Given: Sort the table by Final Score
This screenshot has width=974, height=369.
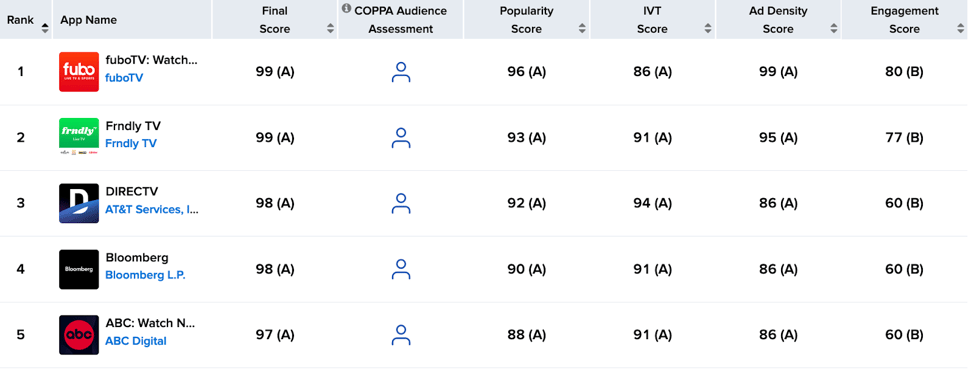Looking at the screenshot, I should point(330,28).
